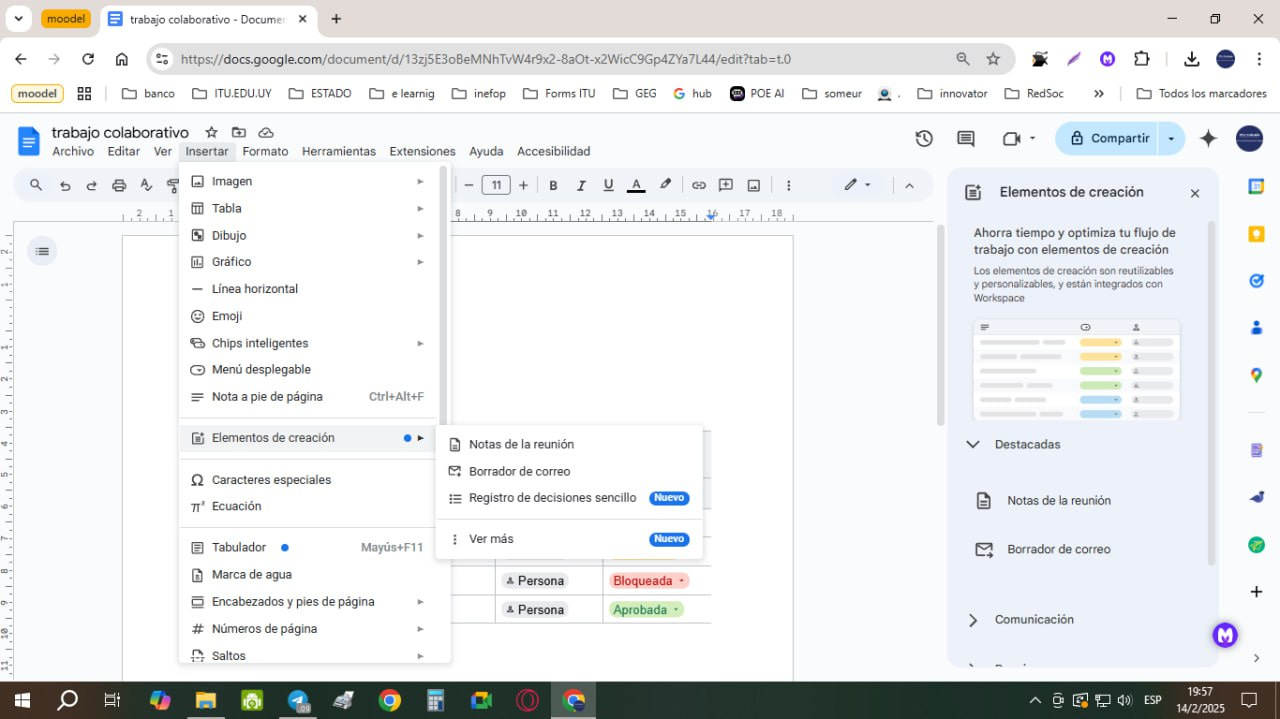Open the Aprobada status dropdown chip
The height and width of the screenshot is (719, 1280).
coord(646,610)
